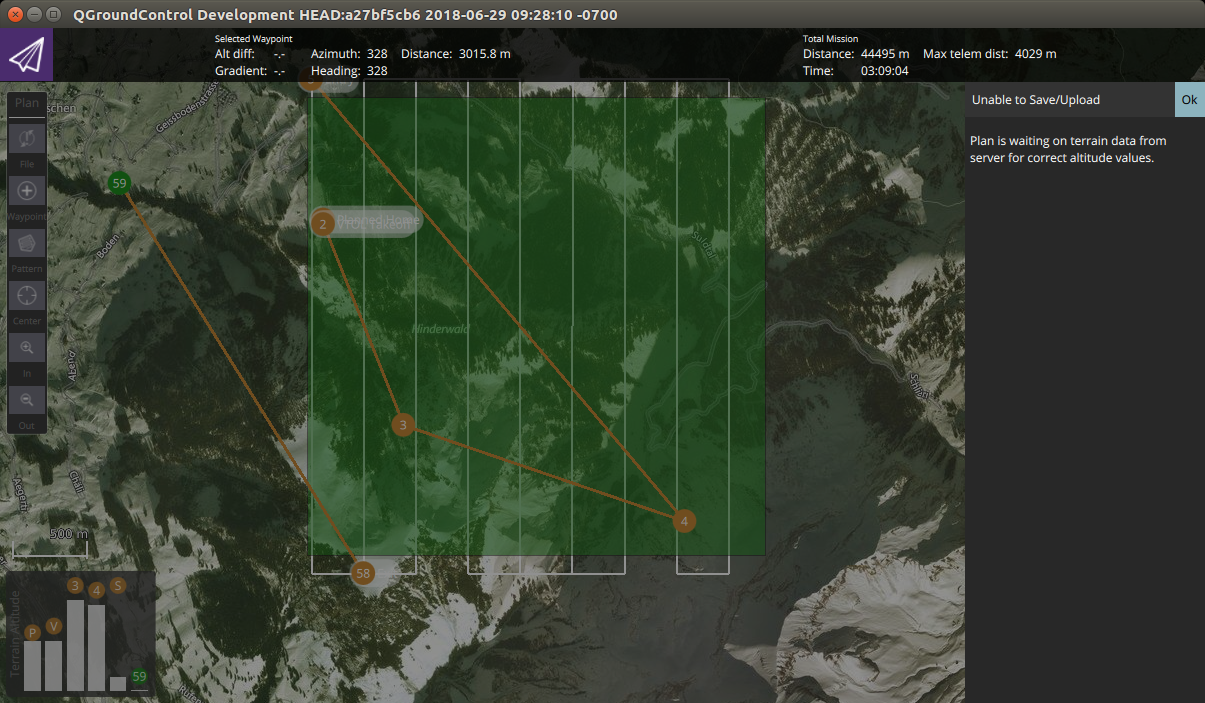
Task: Select waypoint 2 on the map
Action: (323, 223)
